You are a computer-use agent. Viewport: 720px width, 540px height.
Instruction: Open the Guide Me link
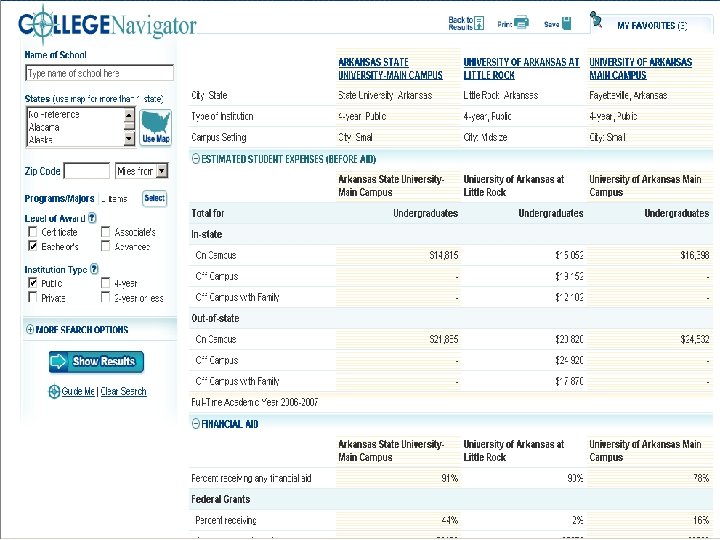coord(78,391)
